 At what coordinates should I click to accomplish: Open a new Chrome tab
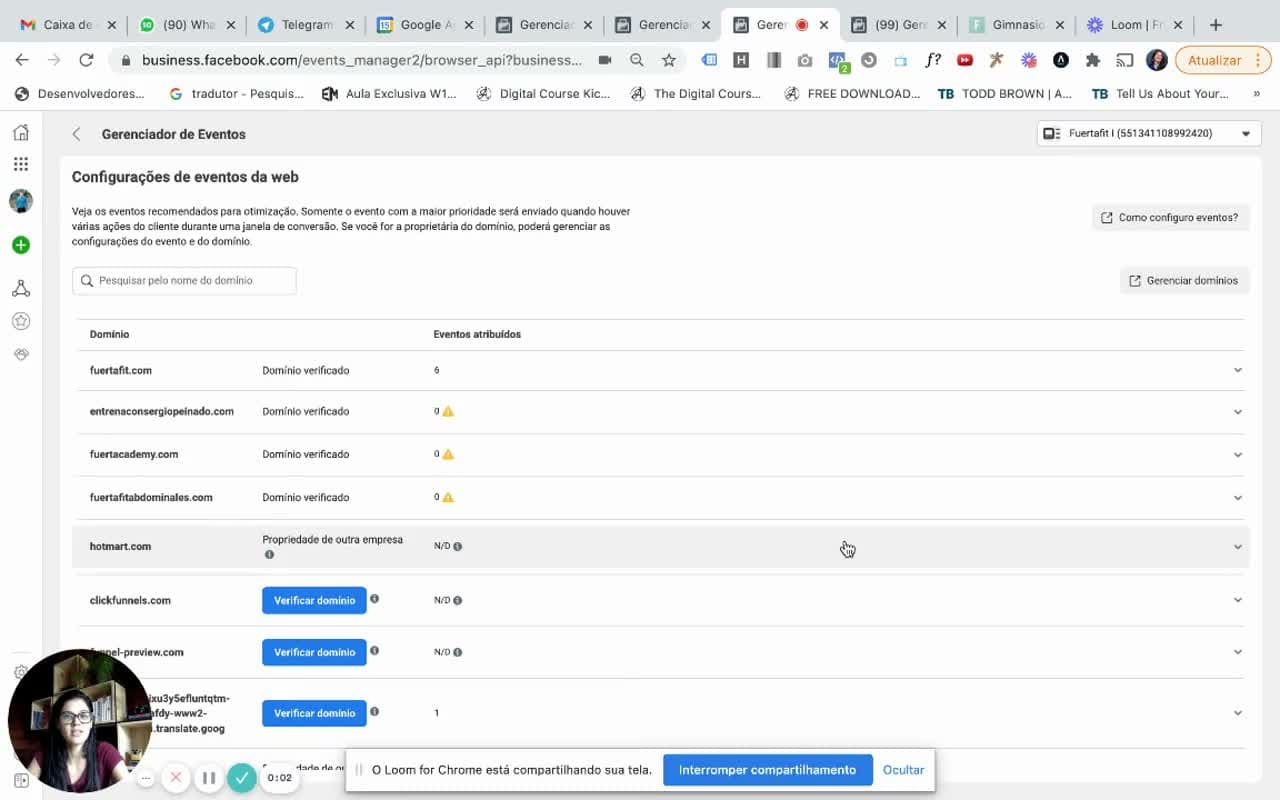1216,25
